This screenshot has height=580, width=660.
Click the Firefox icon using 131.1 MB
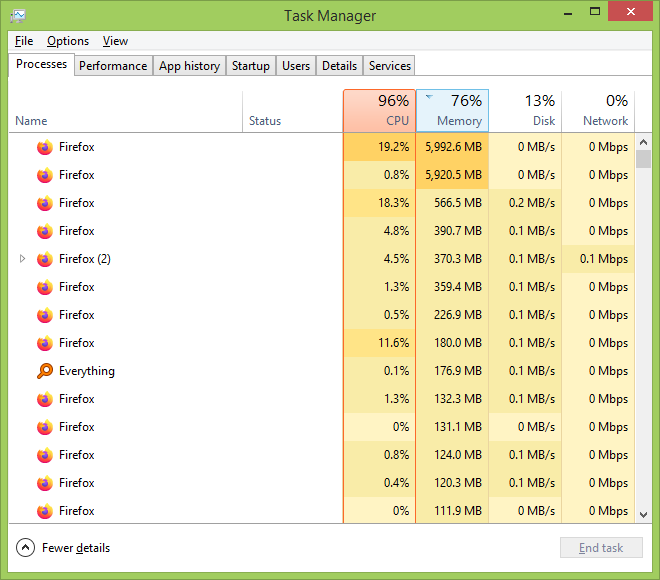pos(45,427)
